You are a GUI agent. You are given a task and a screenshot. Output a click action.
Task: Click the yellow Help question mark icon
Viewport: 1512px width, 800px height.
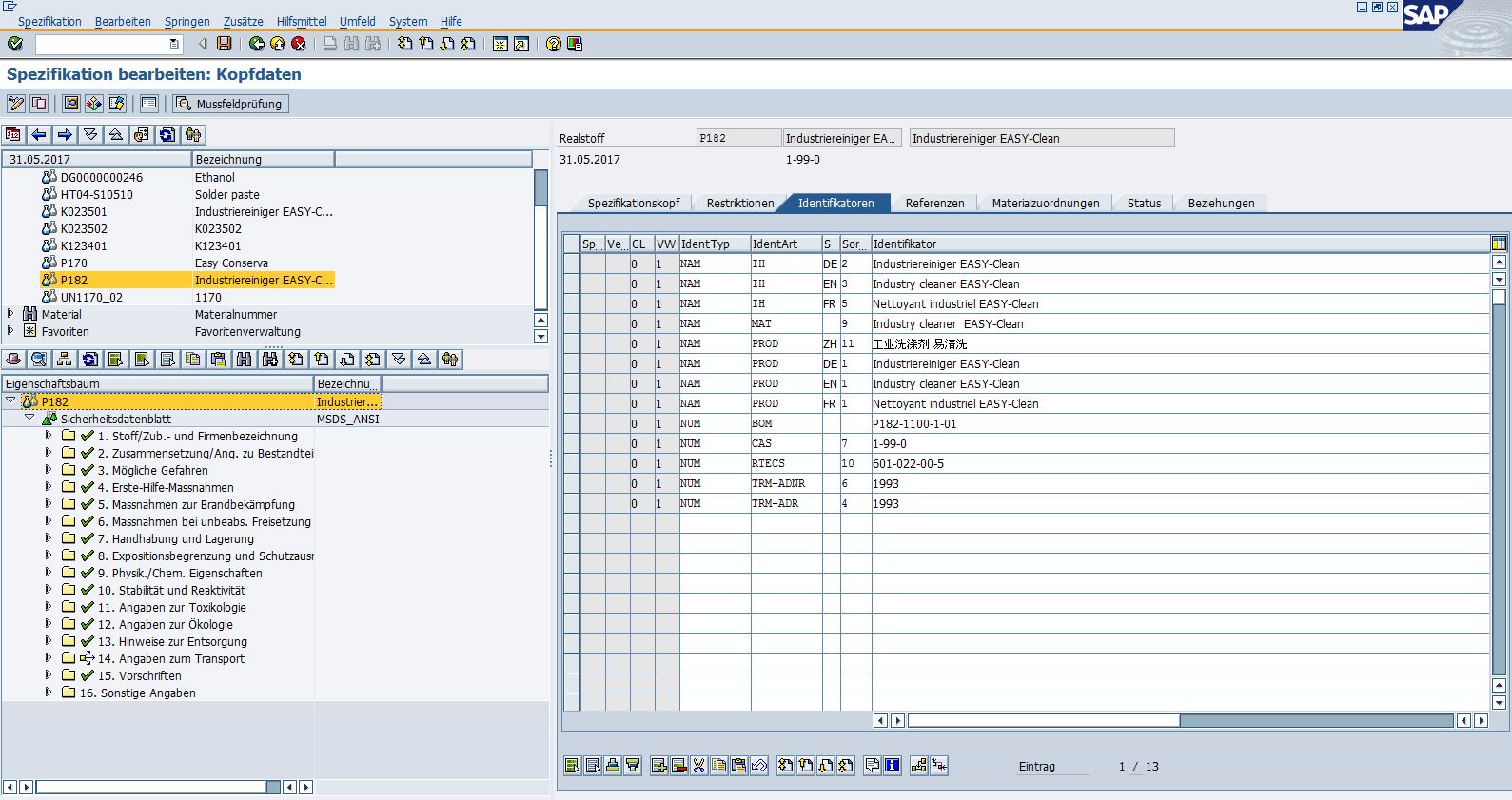(554, 44)
